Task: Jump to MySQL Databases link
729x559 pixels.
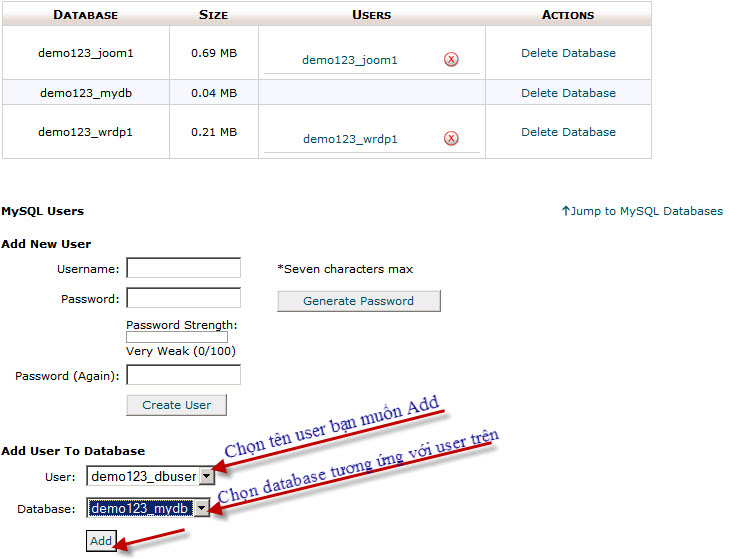Action: [642, 211]
